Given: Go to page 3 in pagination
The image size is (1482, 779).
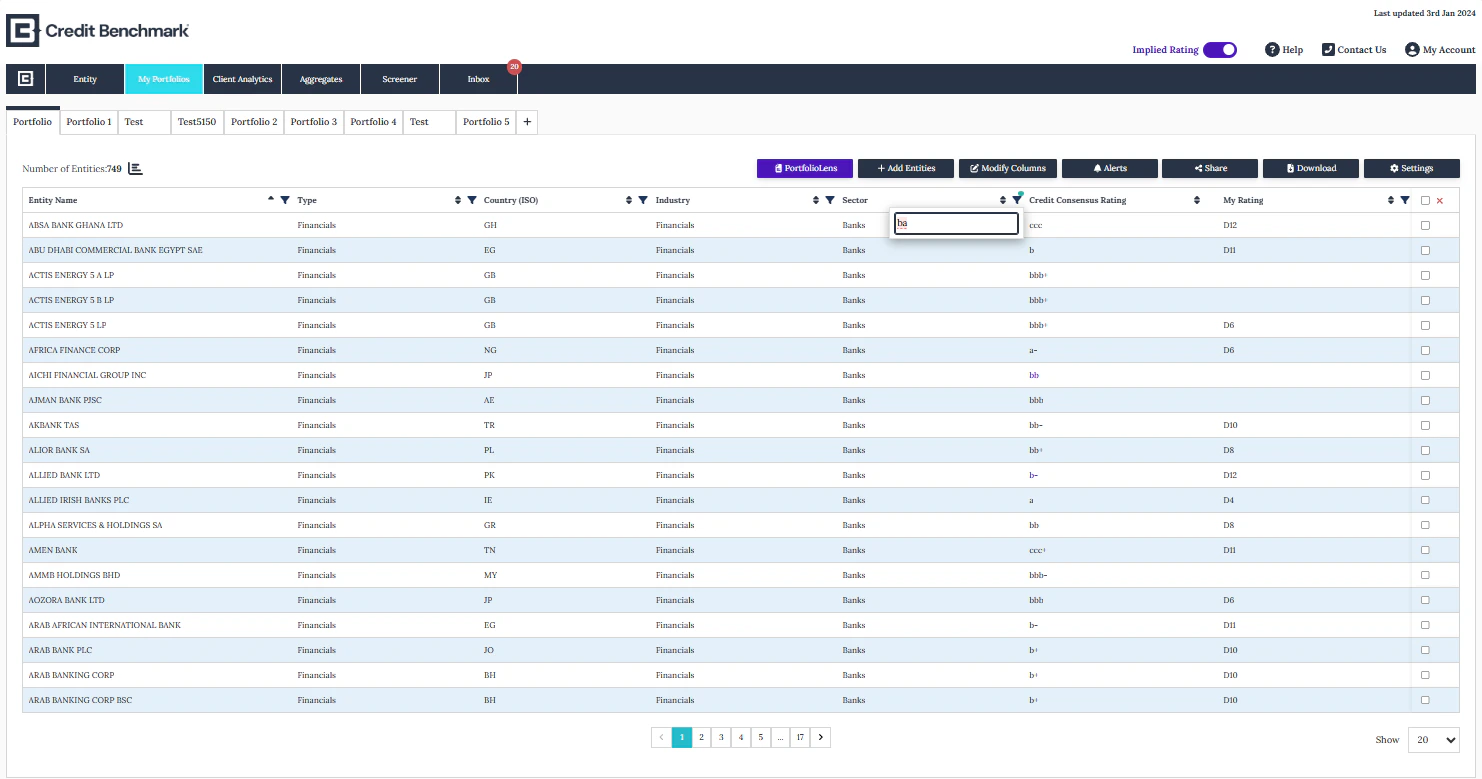Looking at the screenshot, I should (721, 737).
